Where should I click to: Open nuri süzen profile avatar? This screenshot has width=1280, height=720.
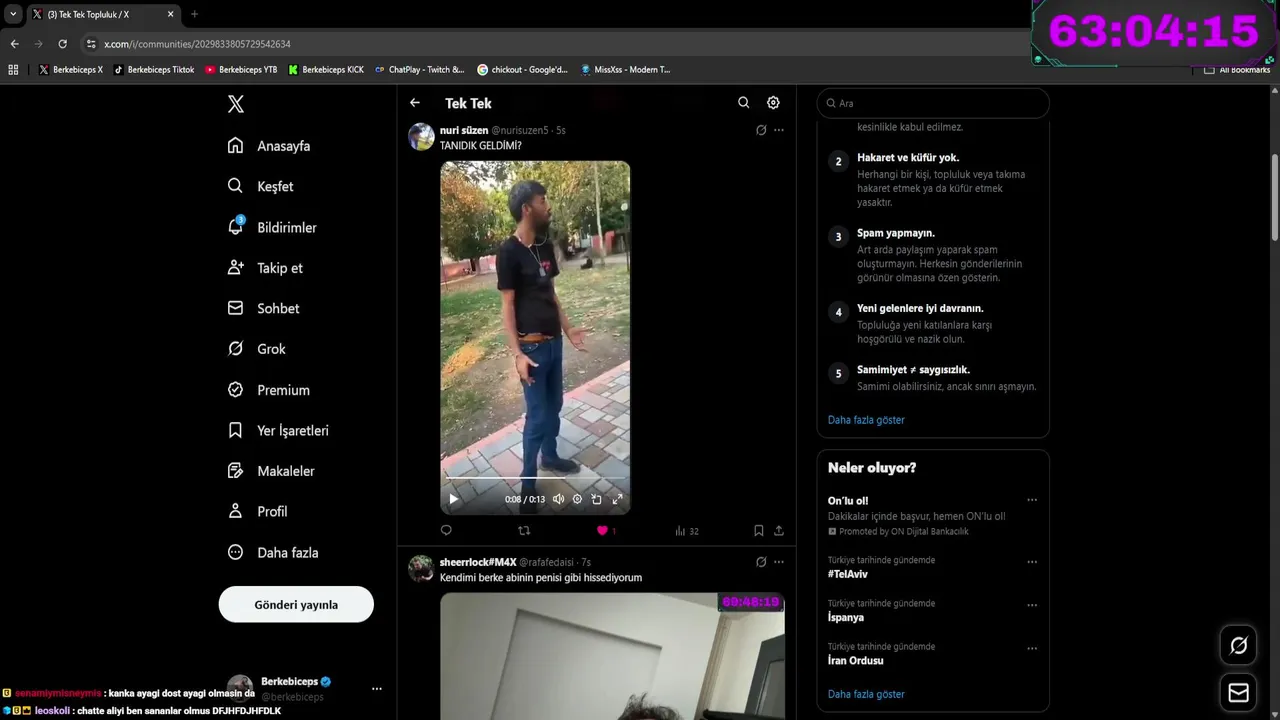coord(421,137)
